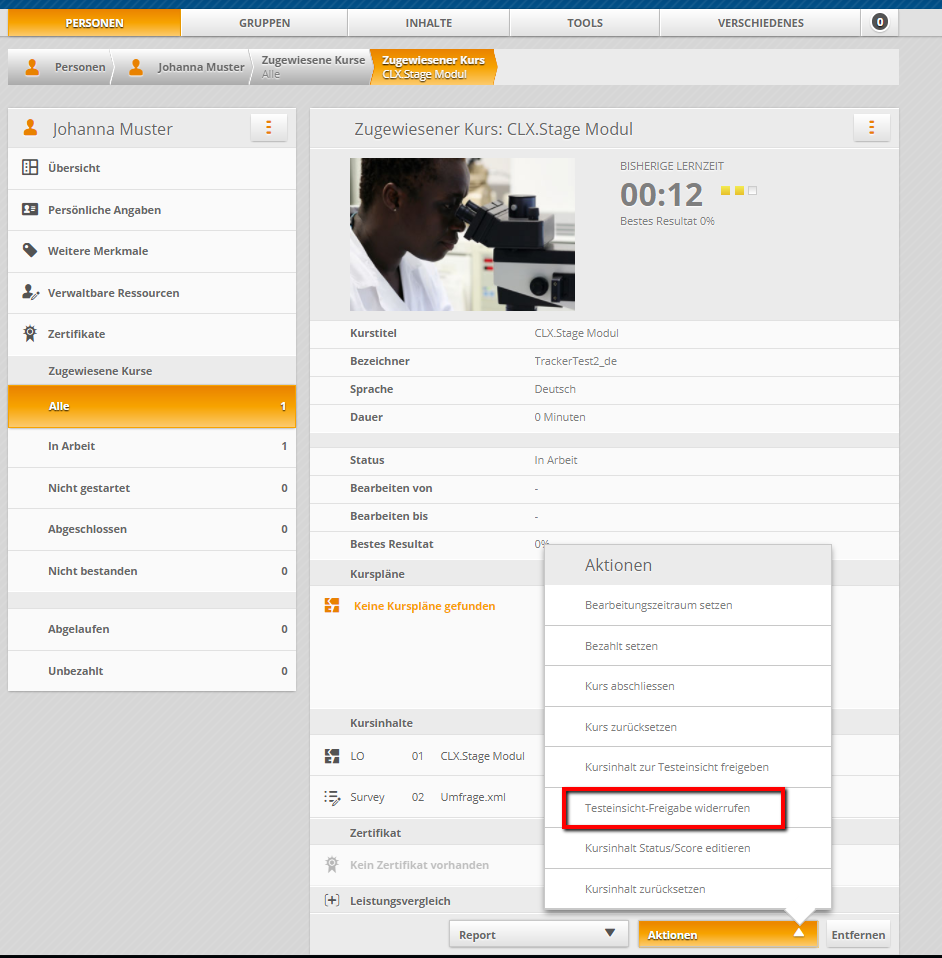The height and width of the screenshot is (958, 942).
Task: Select Testeinsicht-Freigabe widerrufen from the menu
Action: coord(674,808)
